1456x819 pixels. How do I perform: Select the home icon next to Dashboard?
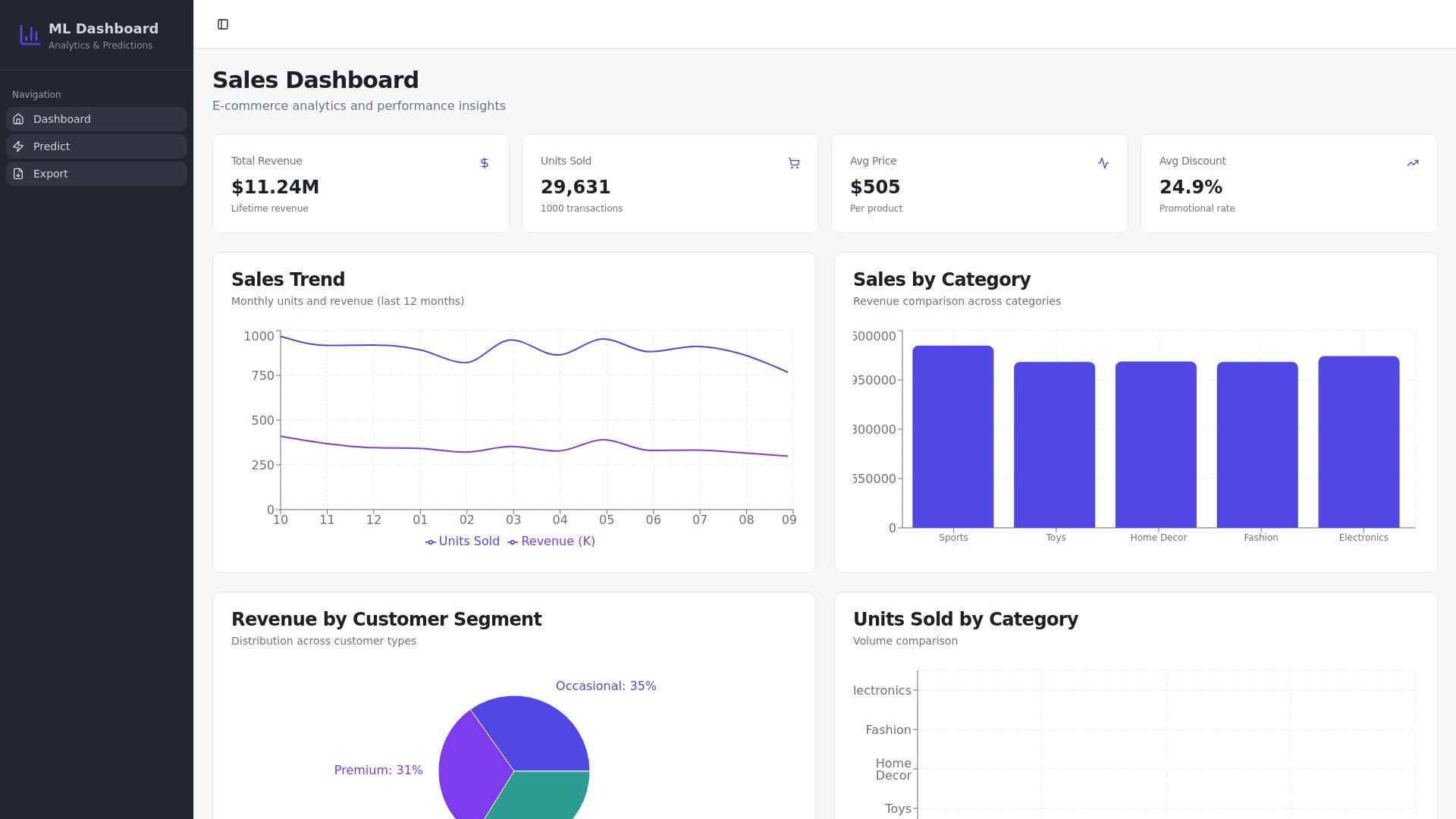pyautogui.click(x=18, y=119)
